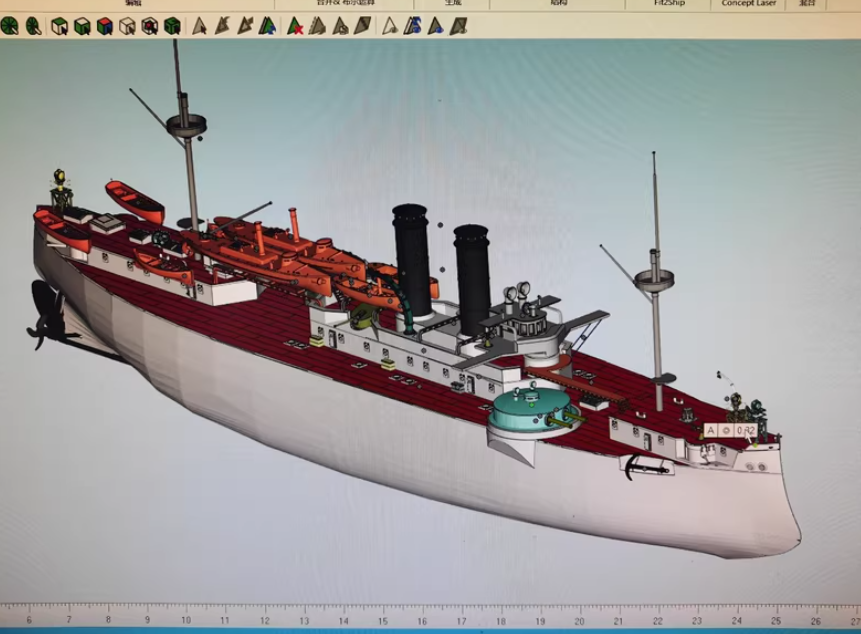Select the gray triangle with cursor icon
This screenshot has width=861, height=634.
tap(200, 26)
